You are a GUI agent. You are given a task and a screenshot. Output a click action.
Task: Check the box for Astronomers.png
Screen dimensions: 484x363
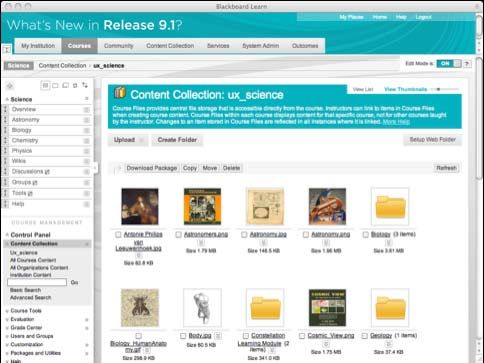pyautogui.click(x=178, y=235)
